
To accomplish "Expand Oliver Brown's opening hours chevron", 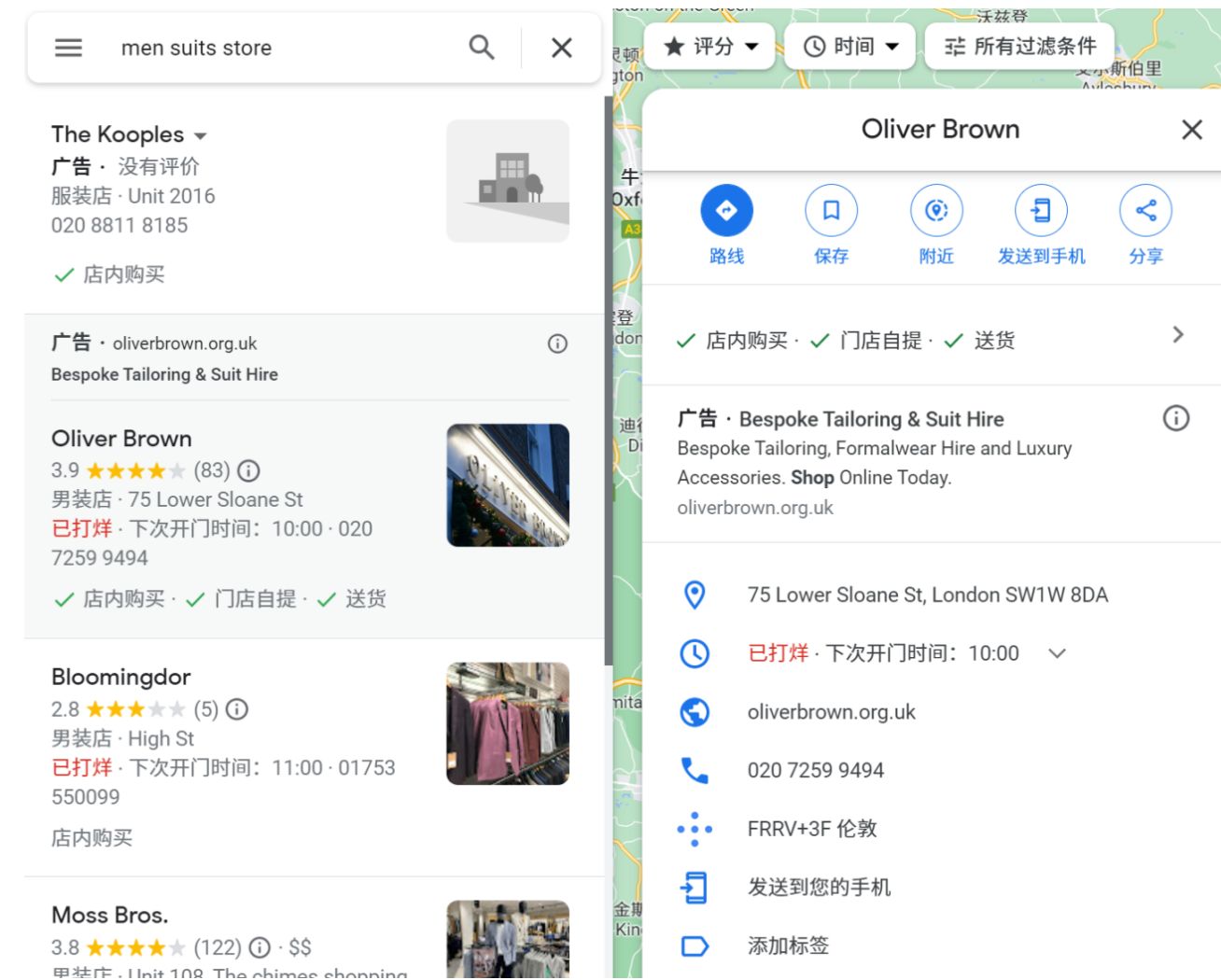I will click(1057, 653).
